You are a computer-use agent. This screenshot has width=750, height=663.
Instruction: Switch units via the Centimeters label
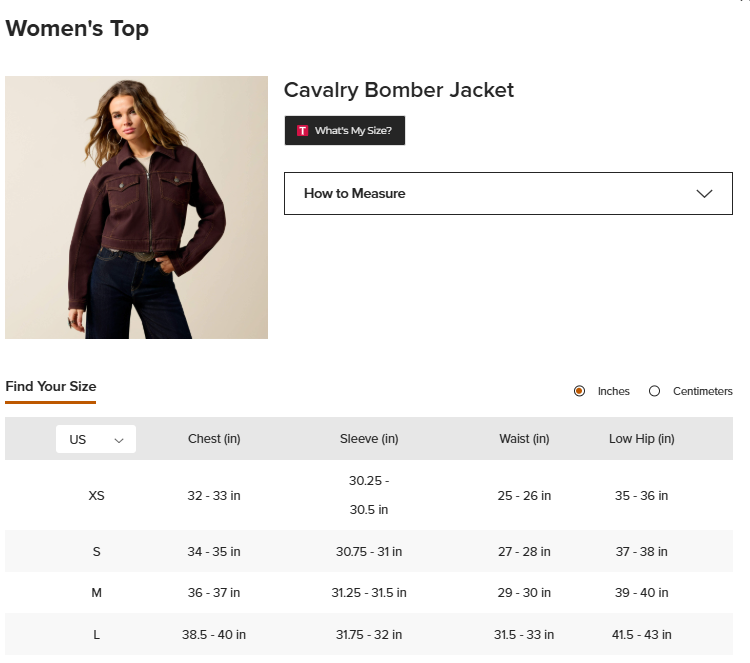703,391
